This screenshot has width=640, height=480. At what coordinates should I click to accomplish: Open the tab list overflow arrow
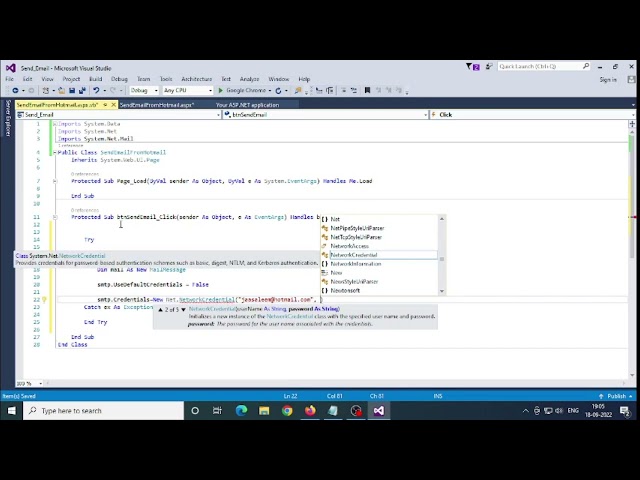(x=633, y=105)
